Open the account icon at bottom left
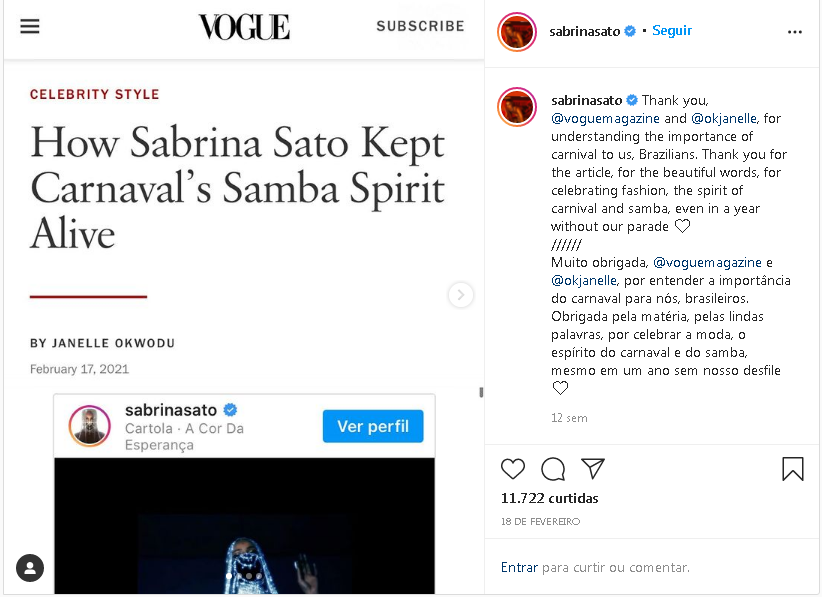This screenshot has width=822, height=597. point(30,568)
